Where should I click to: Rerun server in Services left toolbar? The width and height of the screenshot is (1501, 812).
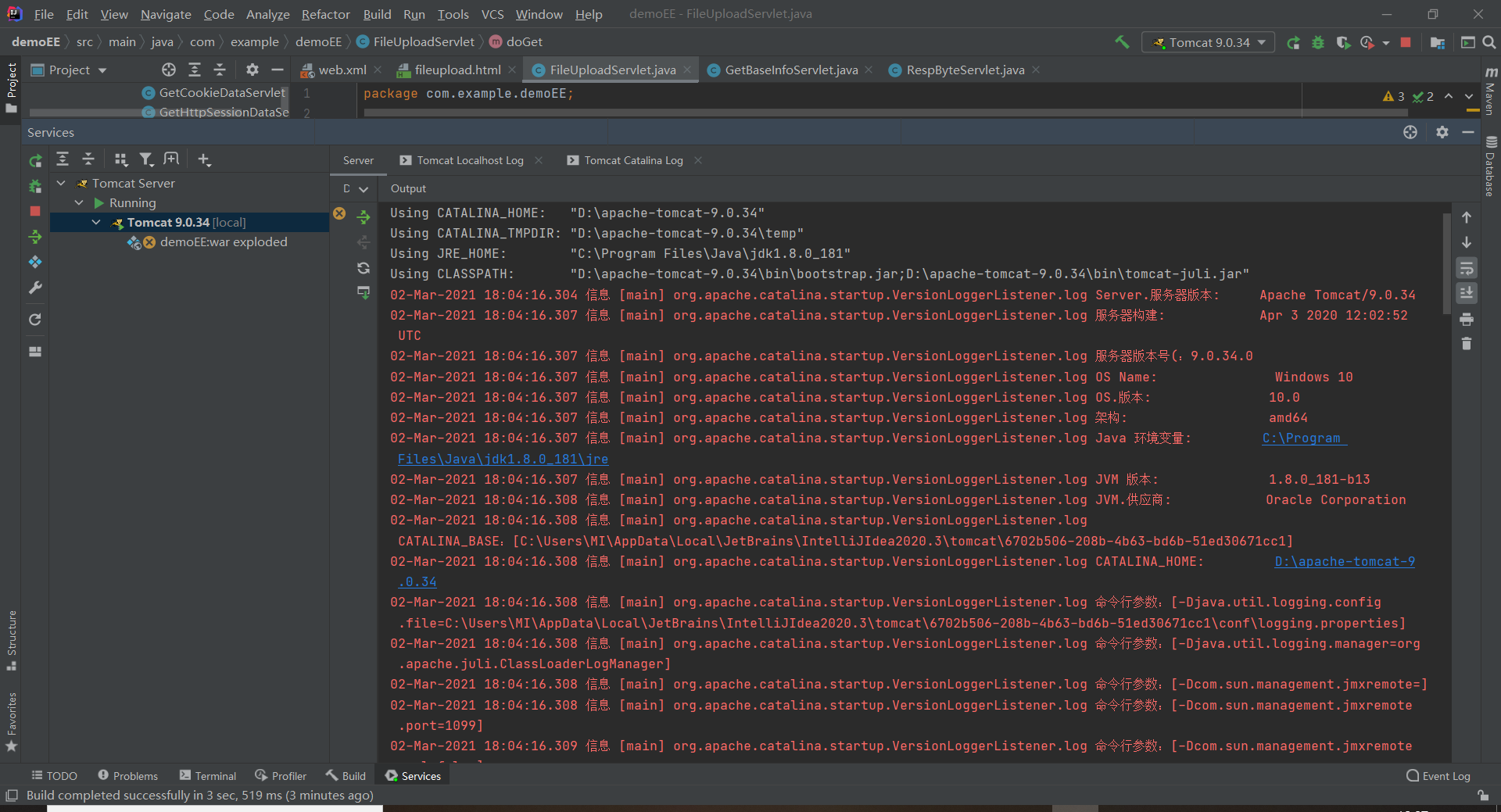35,160
